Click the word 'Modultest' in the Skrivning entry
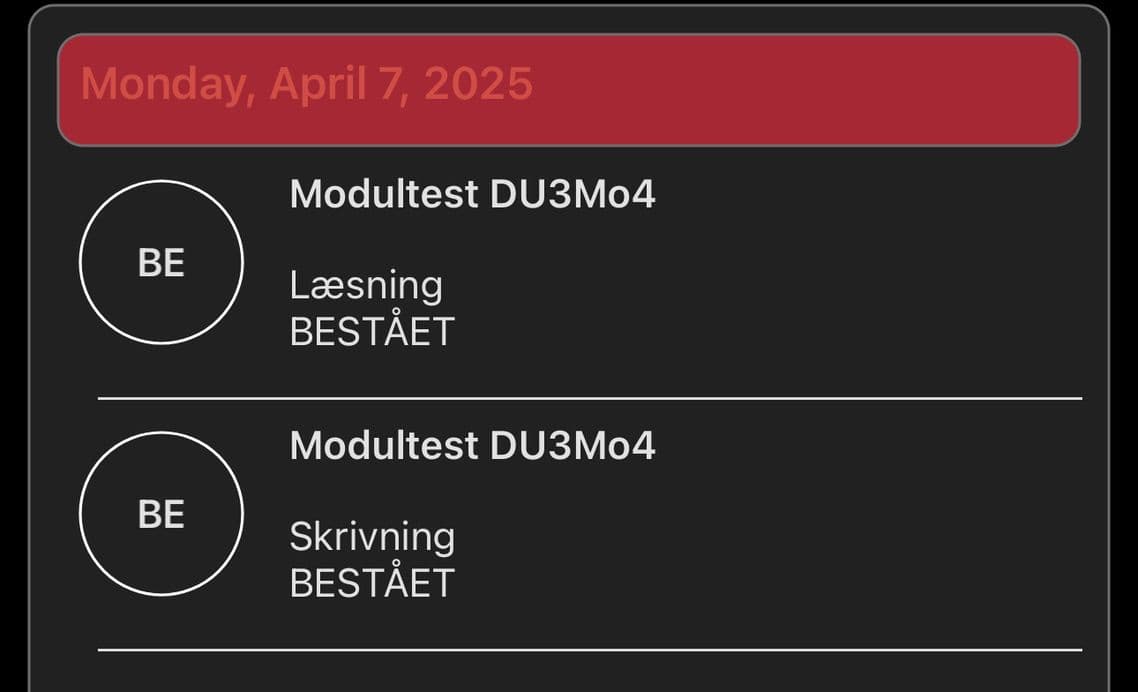The height and width of the screenshot is (692, 1138). (384, 445)
